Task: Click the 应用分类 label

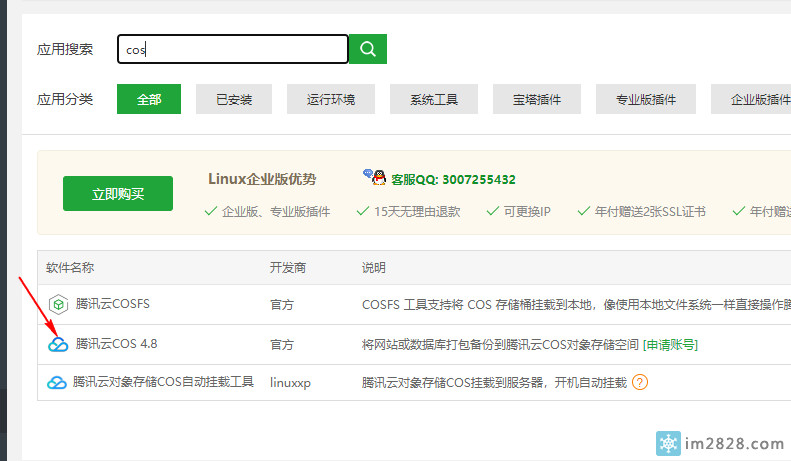Action: [65, 99]
